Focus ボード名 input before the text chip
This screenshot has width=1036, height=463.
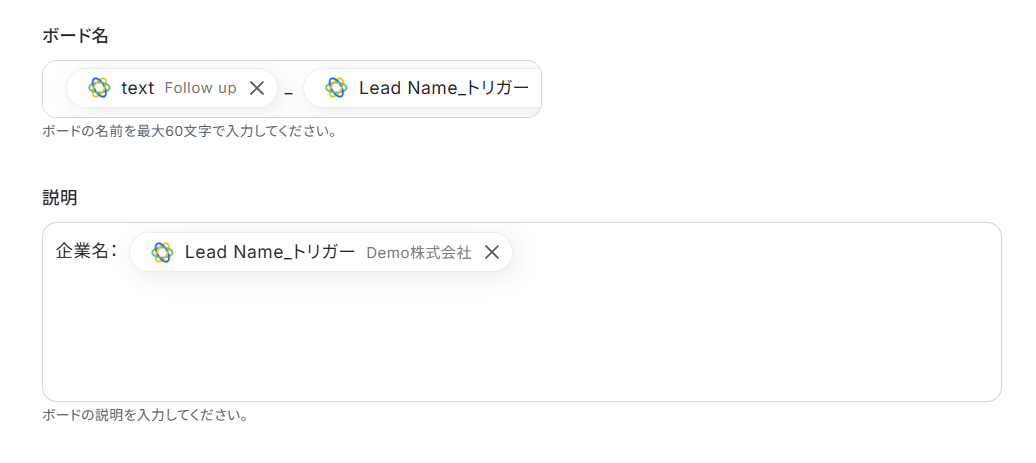(x=56, y=89)
